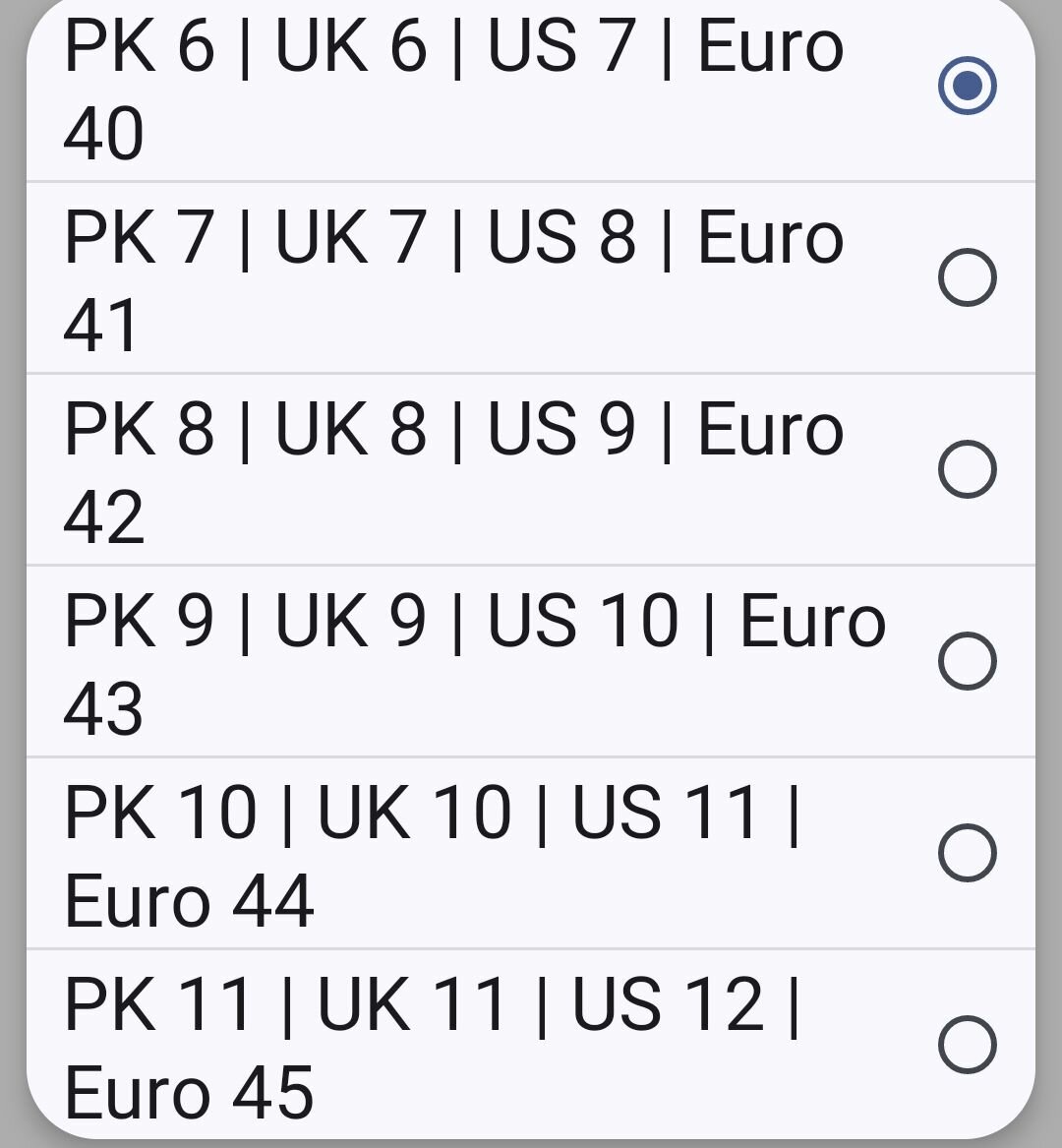
Task: Click the number 40 on the first option
Action: (x=103, y=135)
